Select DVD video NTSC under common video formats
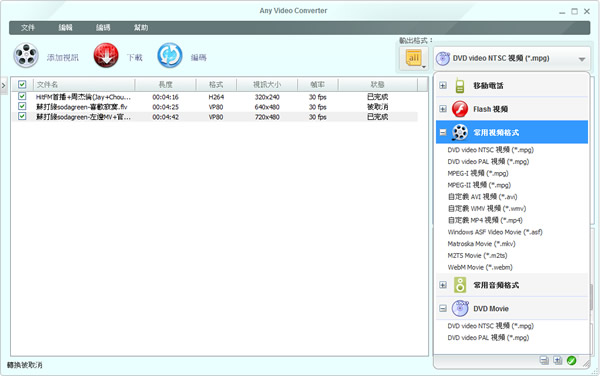The height and width of the screenshot is (376, 600). 491,150
